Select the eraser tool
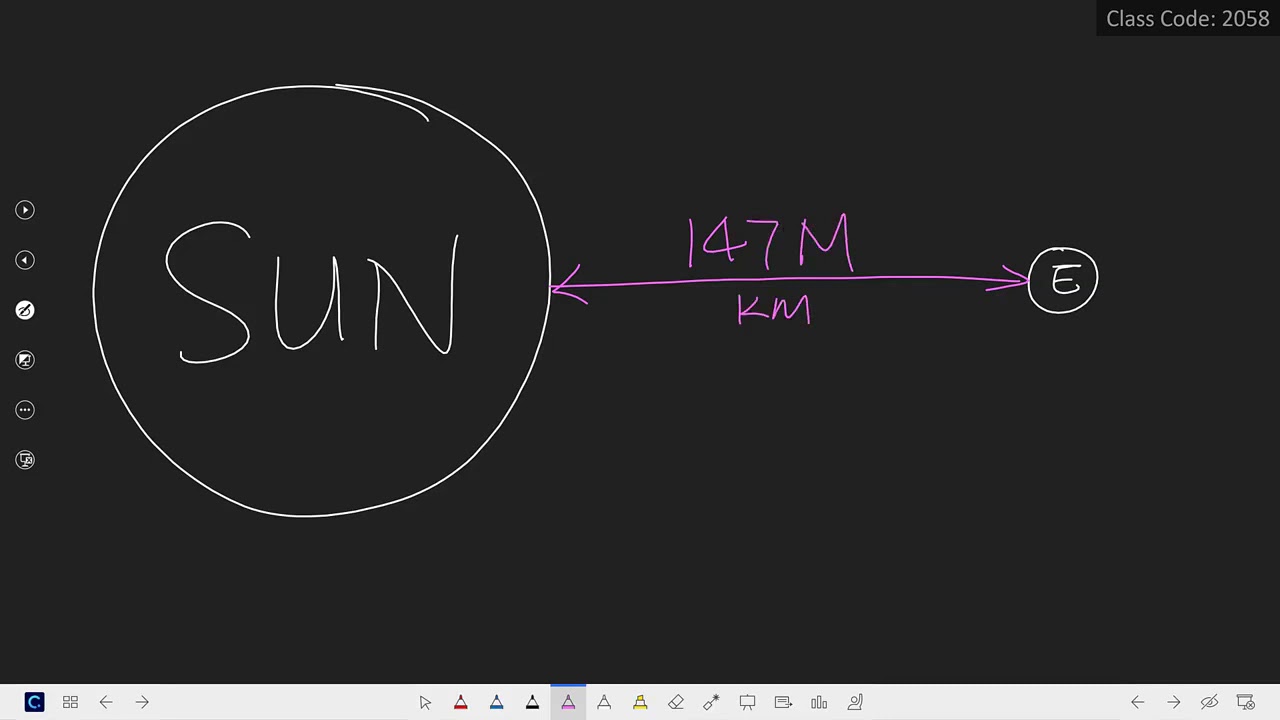 676,702
